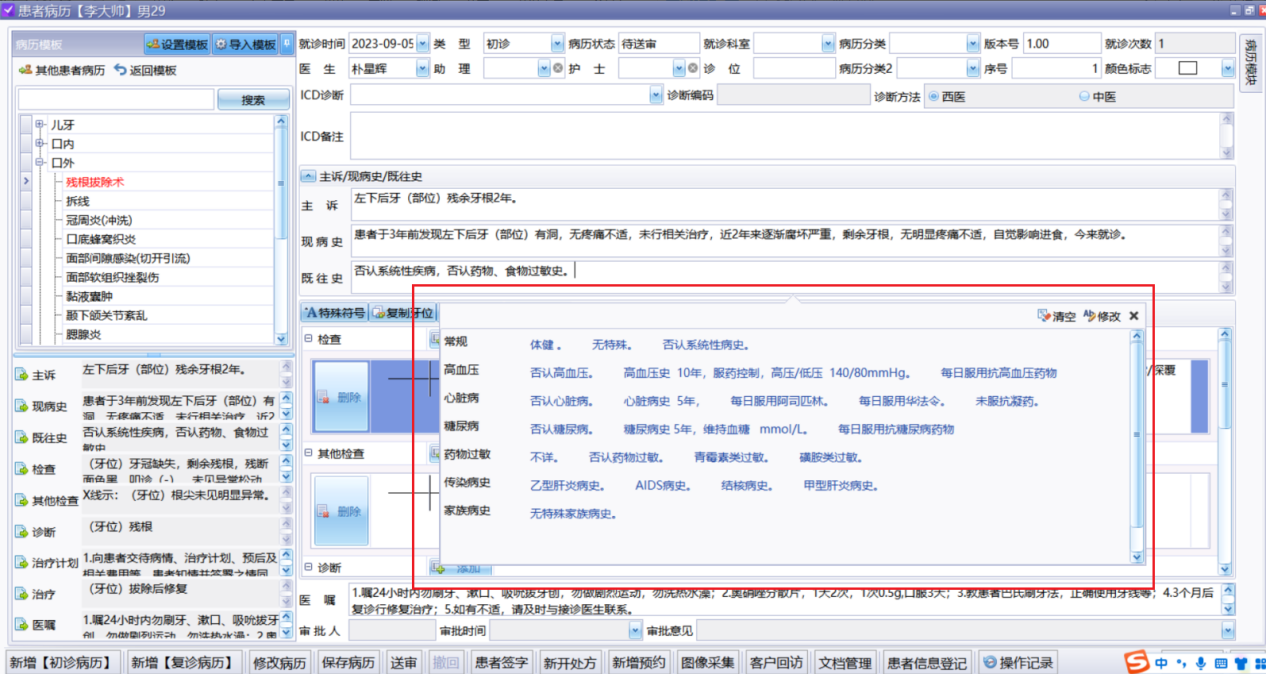
Task: Open the 就诊时间 date dropdown
Action: (423, 44)
